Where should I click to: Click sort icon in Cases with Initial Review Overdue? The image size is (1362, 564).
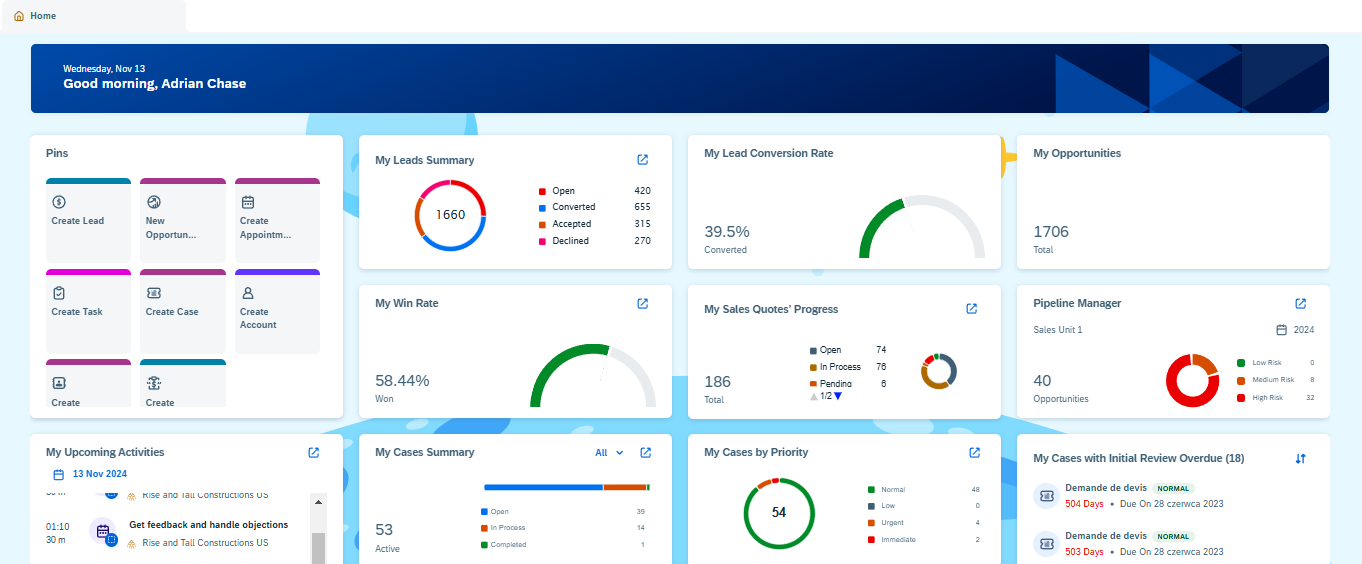(1301, 459)
